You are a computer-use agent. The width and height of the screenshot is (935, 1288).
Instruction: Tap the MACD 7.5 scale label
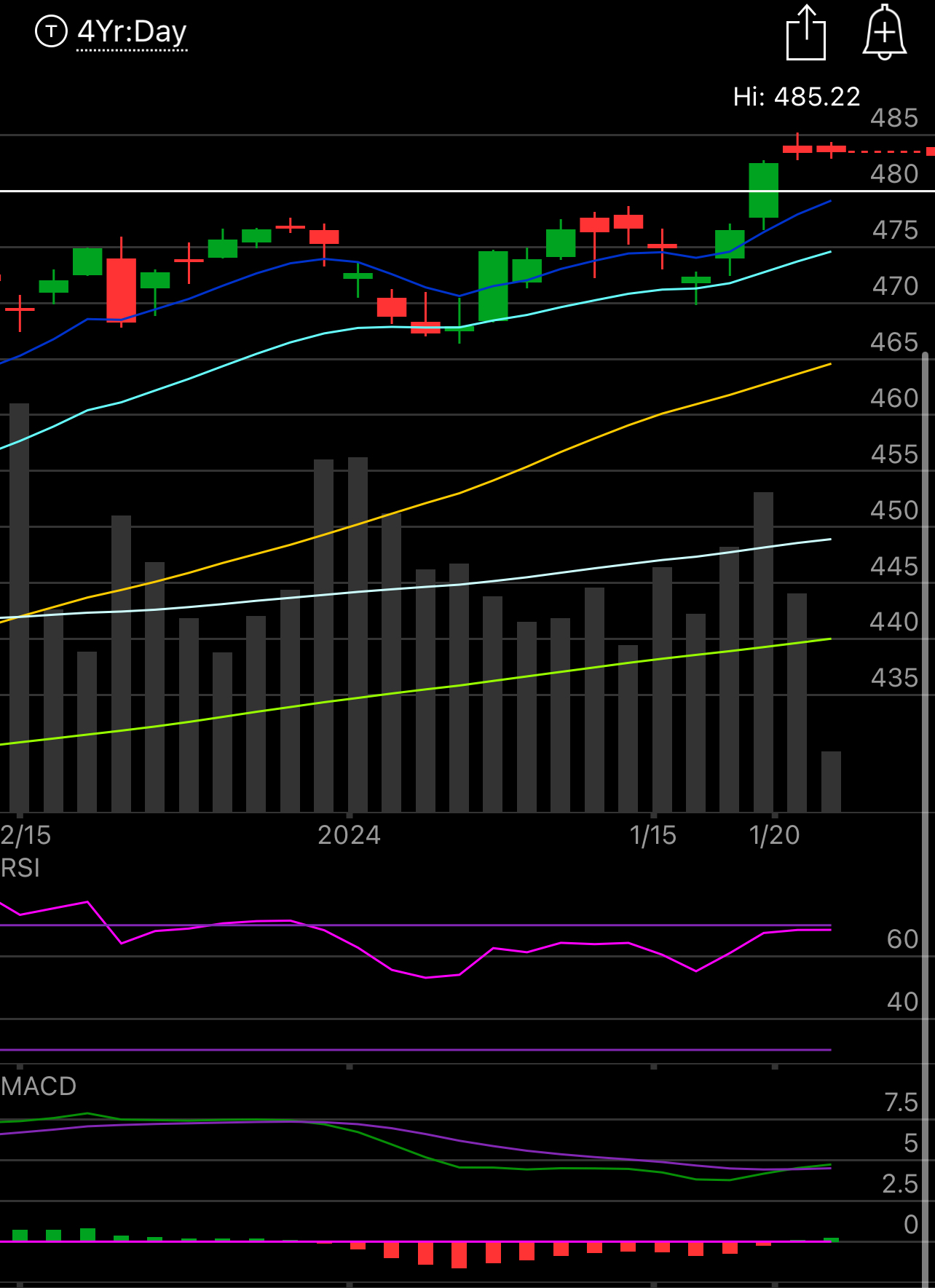901,1102
